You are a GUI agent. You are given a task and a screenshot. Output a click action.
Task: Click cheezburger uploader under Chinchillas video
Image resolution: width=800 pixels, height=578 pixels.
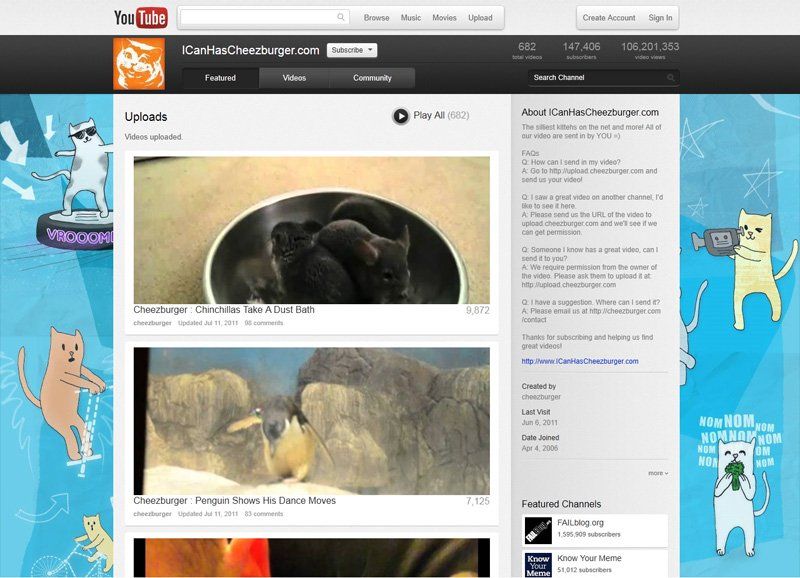(x=153, y=323)
